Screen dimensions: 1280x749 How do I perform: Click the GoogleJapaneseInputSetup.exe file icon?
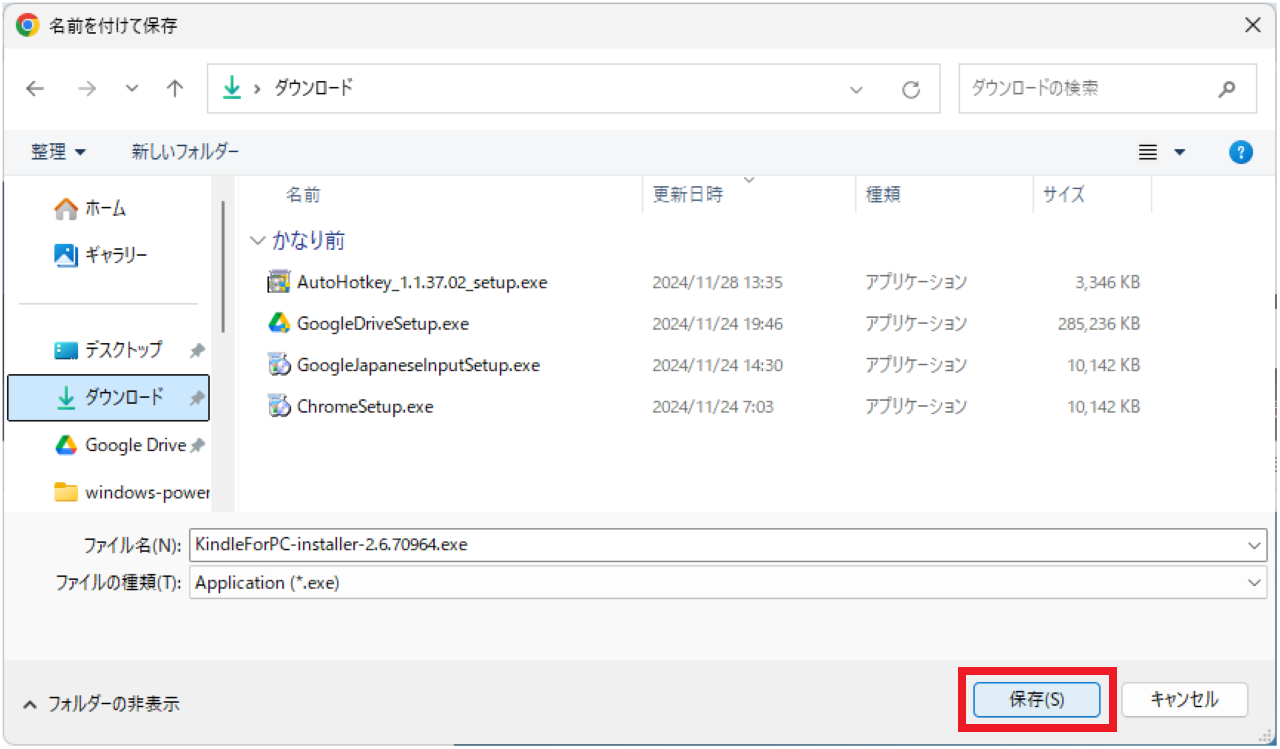point(279,365)
